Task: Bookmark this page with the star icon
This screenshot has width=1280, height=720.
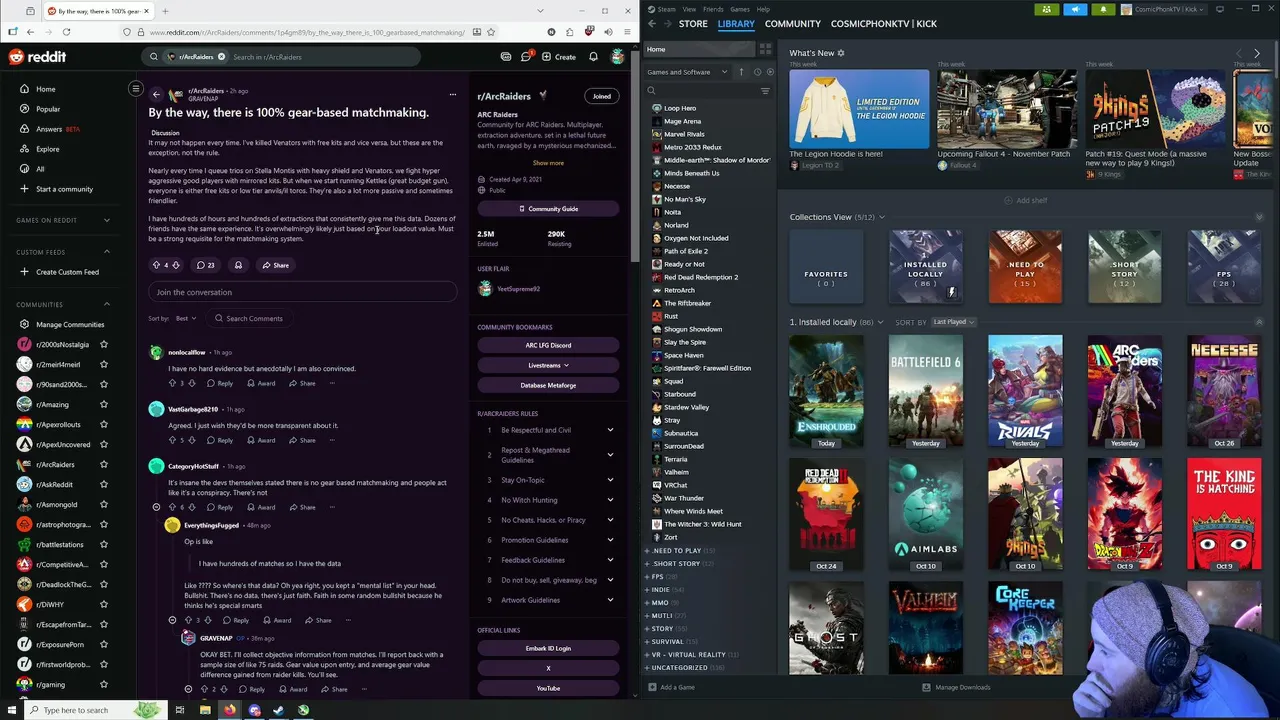Action: click(x=490, y=32)
